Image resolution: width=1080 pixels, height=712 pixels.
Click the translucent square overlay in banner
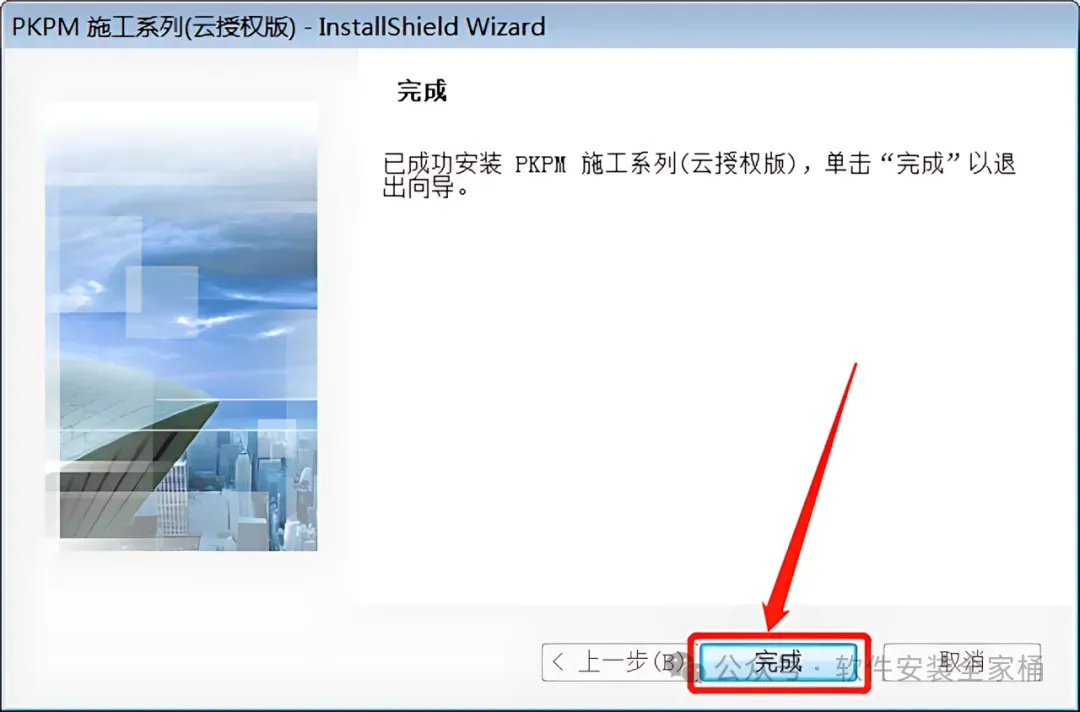pos(162,302)
